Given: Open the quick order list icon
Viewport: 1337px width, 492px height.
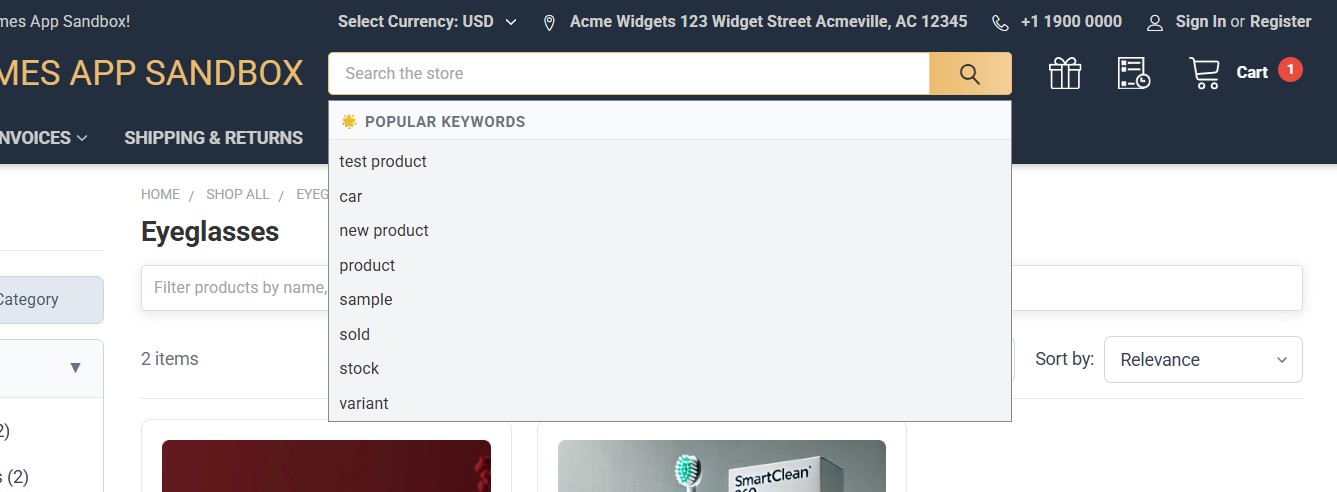Looking at the screenshot, I should pos(1134,73).
